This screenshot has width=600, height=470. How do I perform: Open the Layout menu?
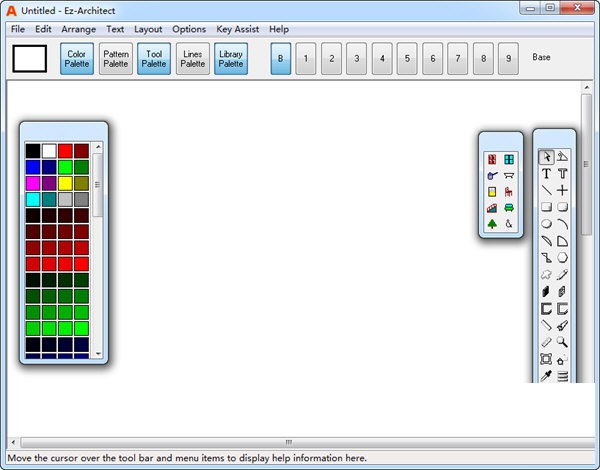pos(148,29)
